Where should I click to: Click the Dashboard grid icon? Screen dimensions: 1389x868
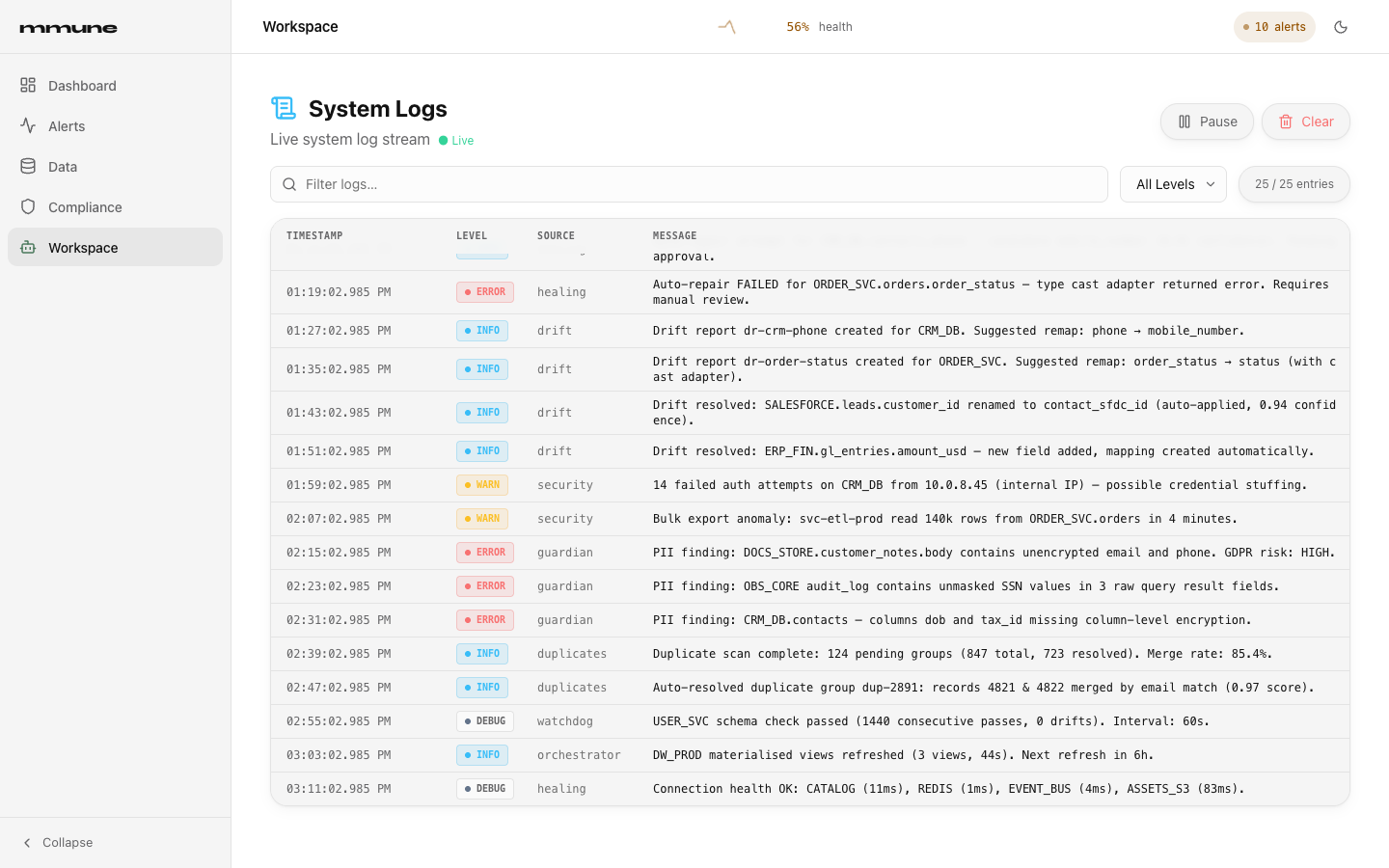pos(28,86)
